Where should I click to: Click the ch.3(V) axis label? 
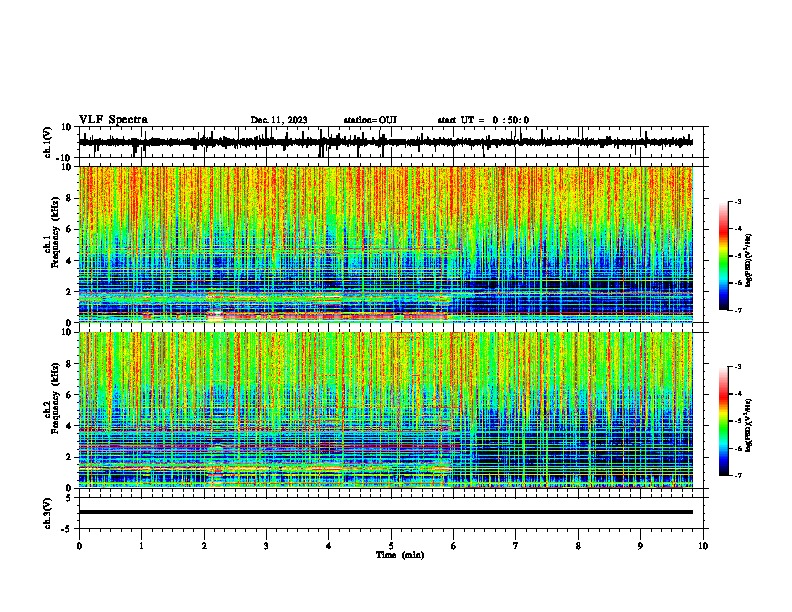pos(47,513)
